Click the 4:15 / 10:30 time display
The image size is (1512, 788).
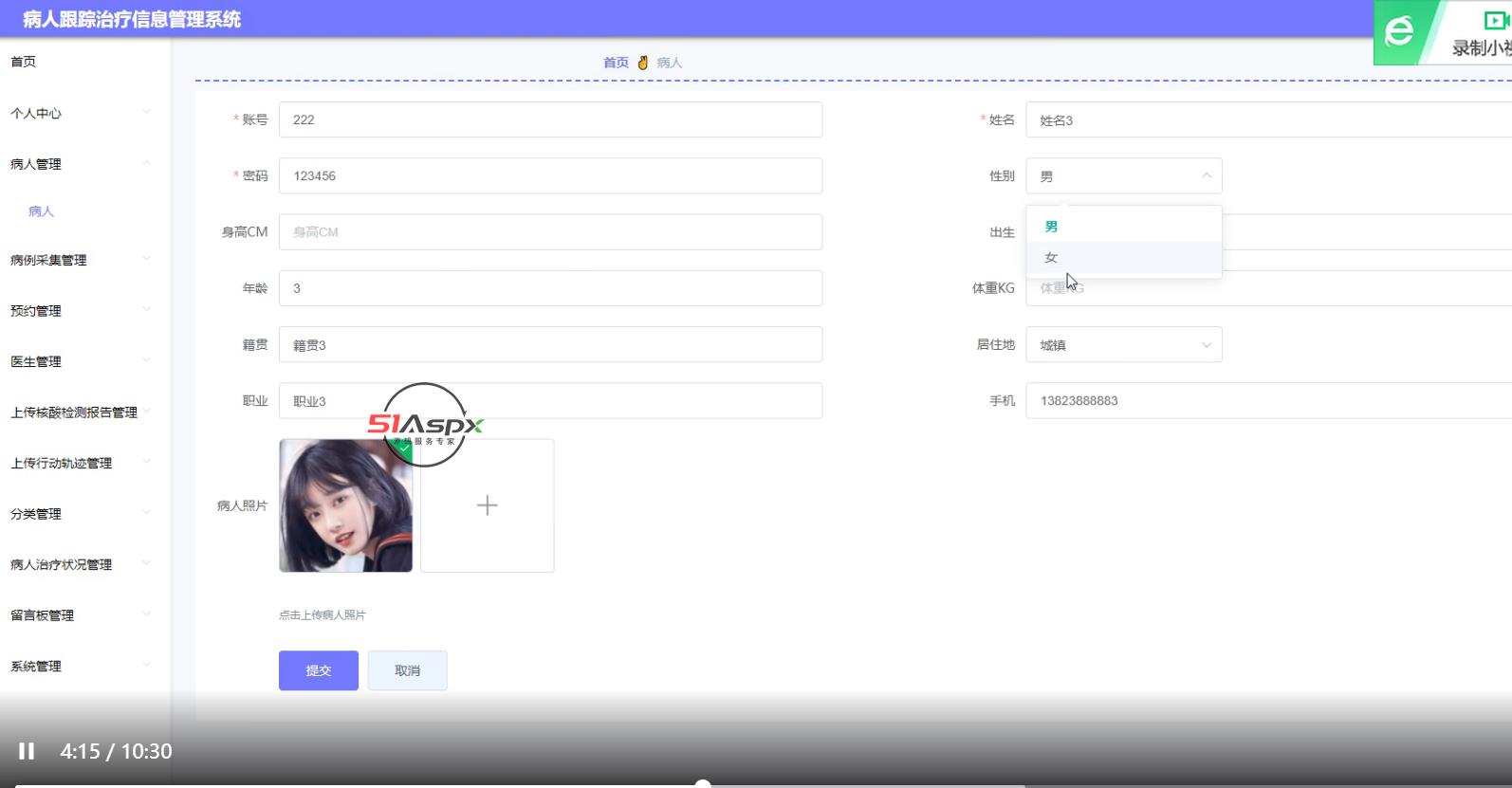pos(116,751)
